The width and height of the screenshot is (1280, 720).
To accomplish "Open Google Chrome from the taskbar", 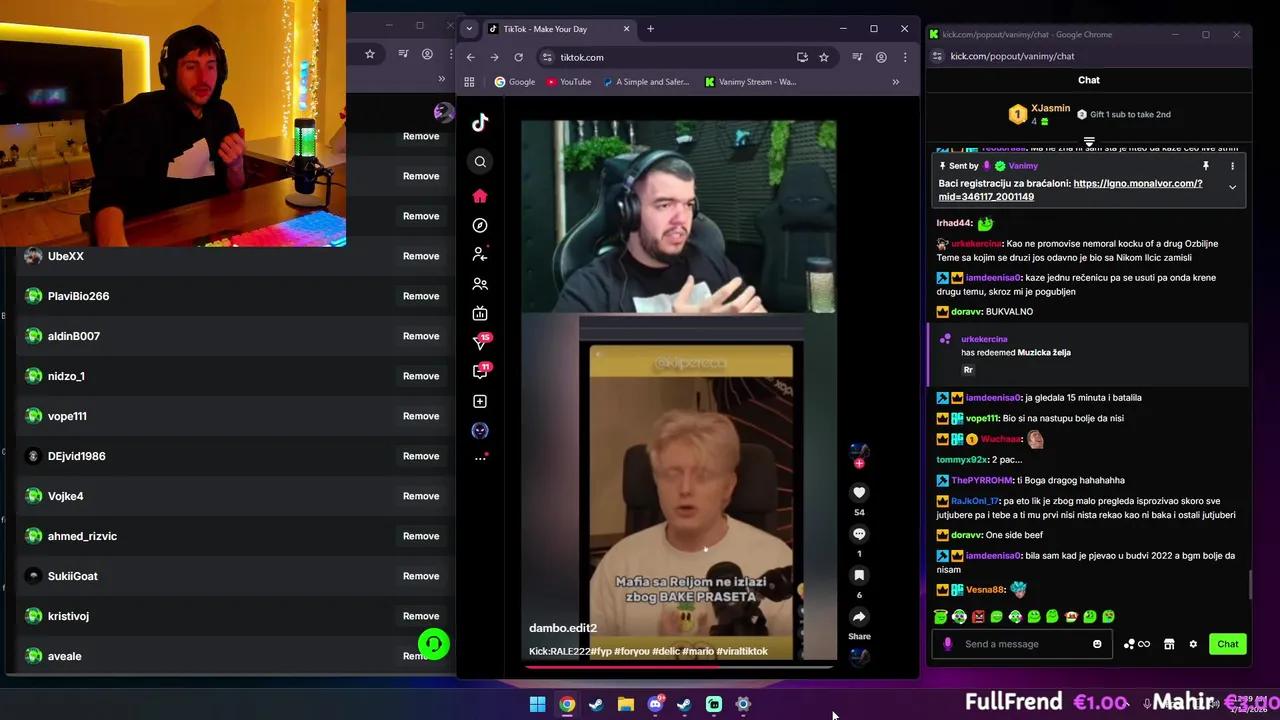I will pyautogui.click(x=567, y=704).
